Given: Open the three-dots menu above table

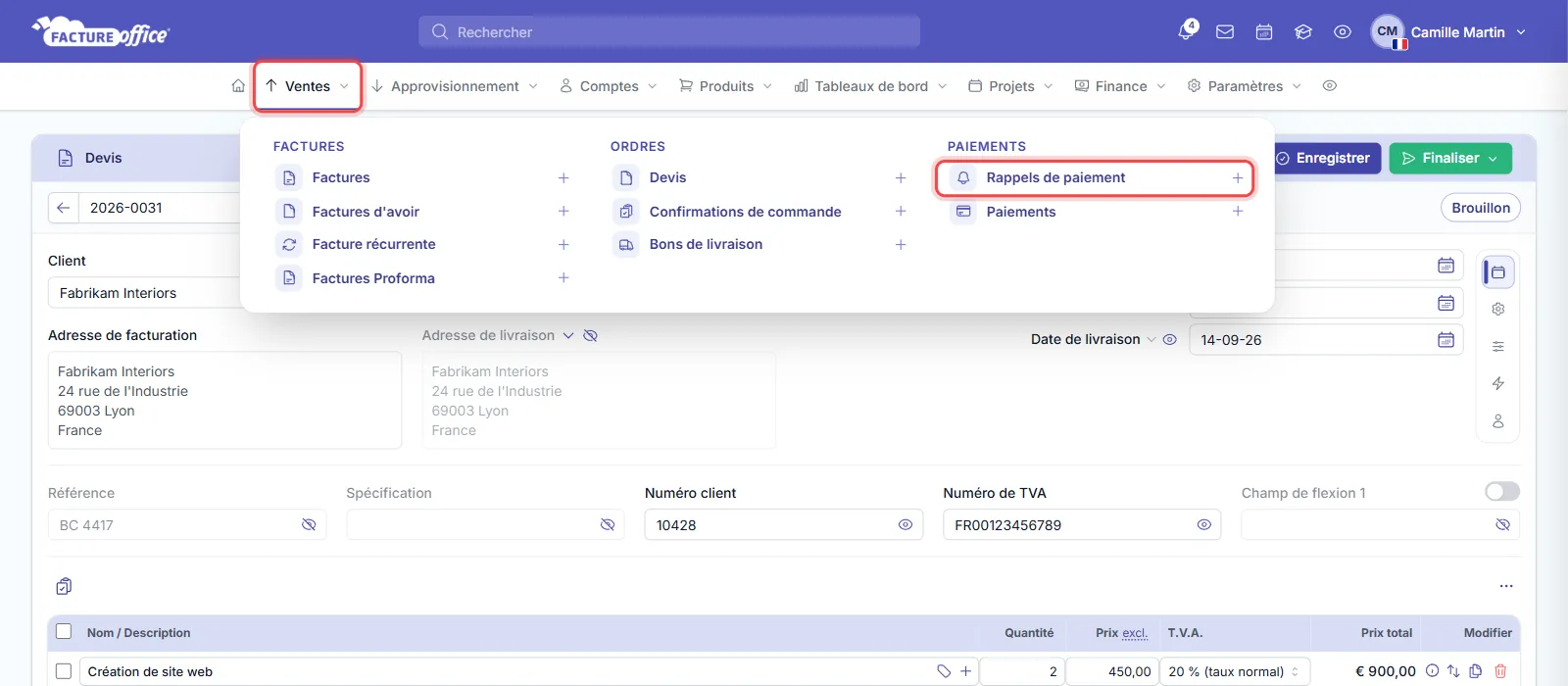Looking at the screenshot, I should click(x=1506, y=586).
